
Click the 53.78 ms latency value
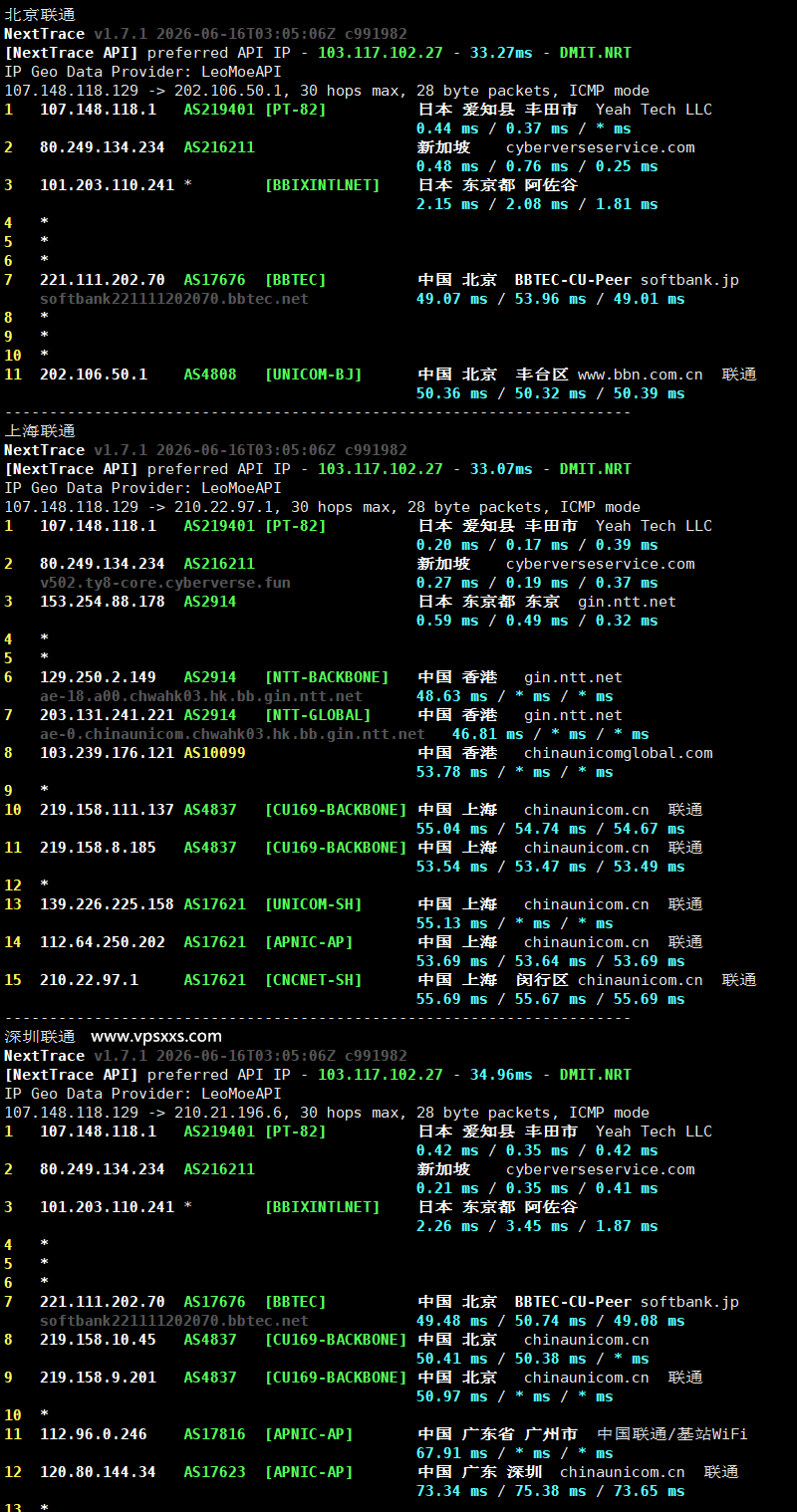(452, 772)
